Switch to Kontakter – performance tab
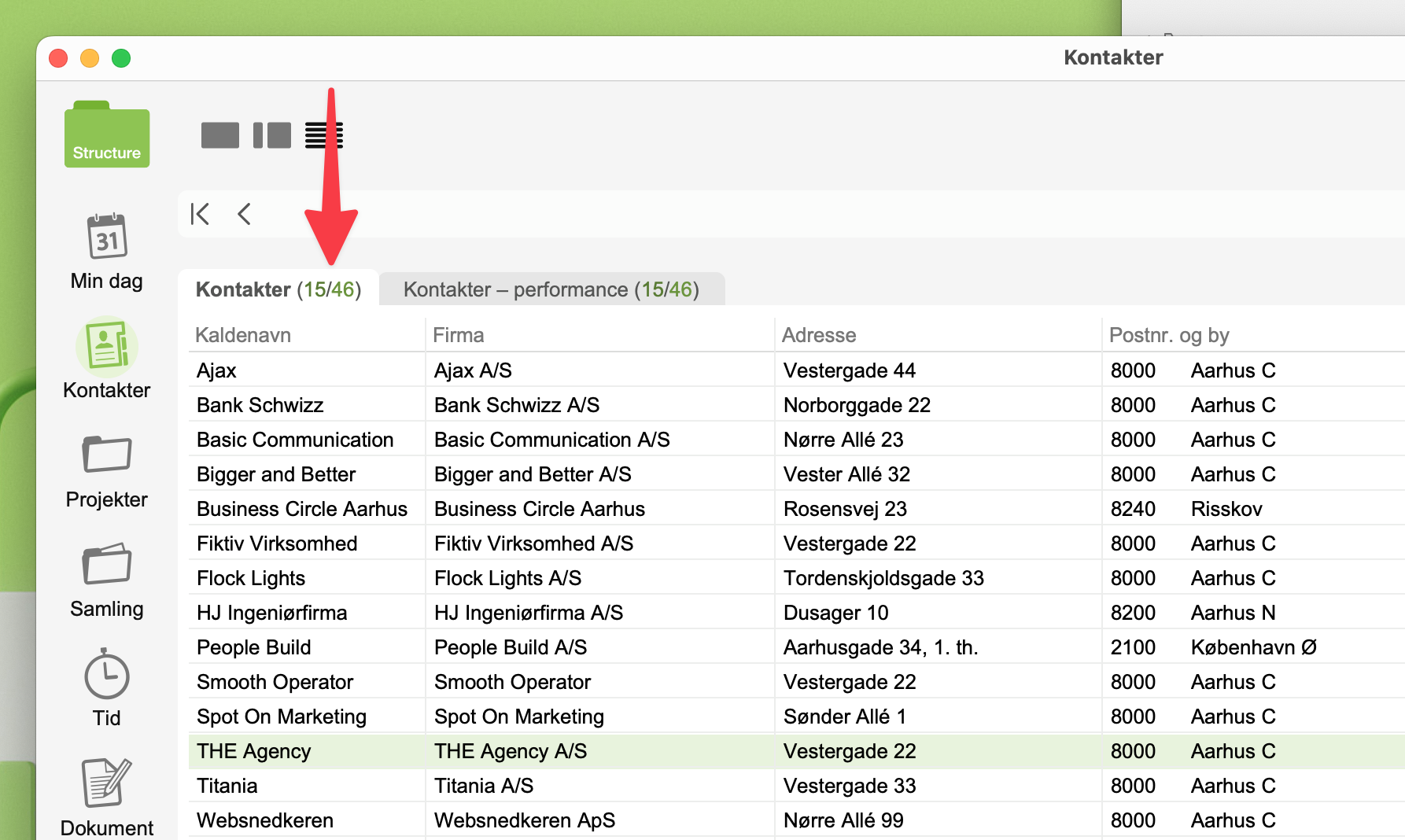 [x=551, y=289]
